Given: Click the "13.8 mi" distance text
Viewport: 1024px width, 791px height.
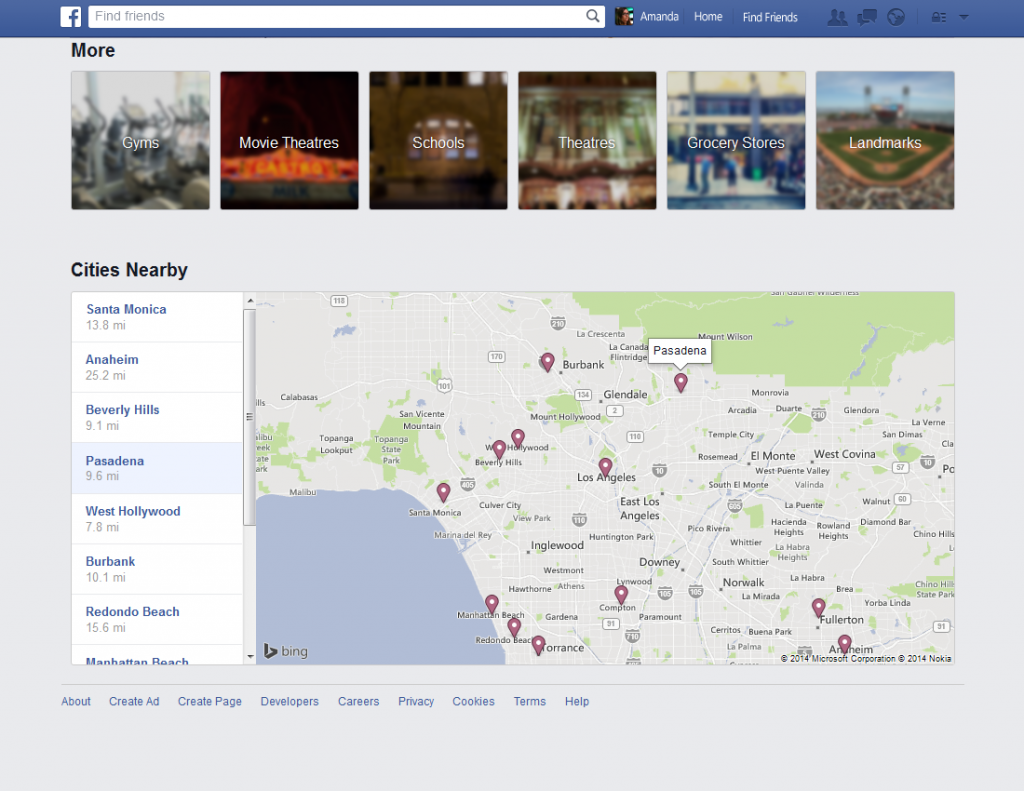Looking at the screenshot, I should [106, 325].
